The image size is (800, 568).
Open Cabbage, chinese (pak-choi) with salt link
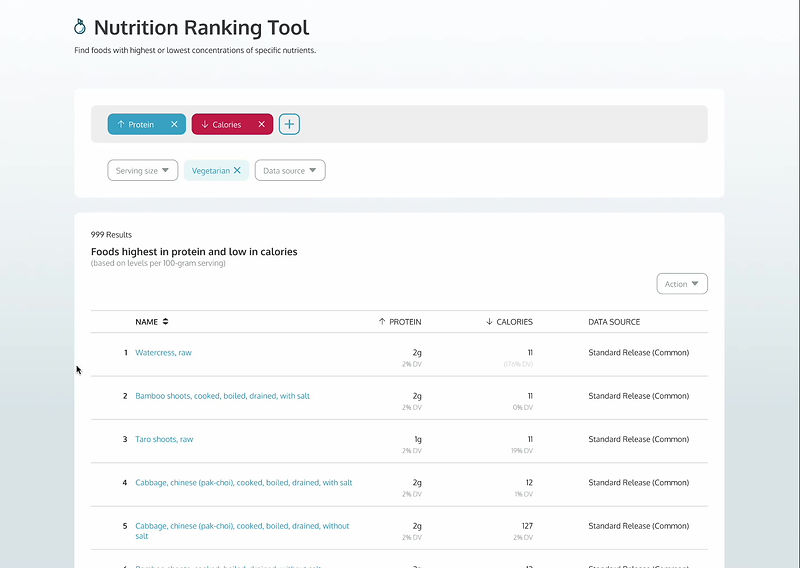pyautogui.click(x=244, y=482)
